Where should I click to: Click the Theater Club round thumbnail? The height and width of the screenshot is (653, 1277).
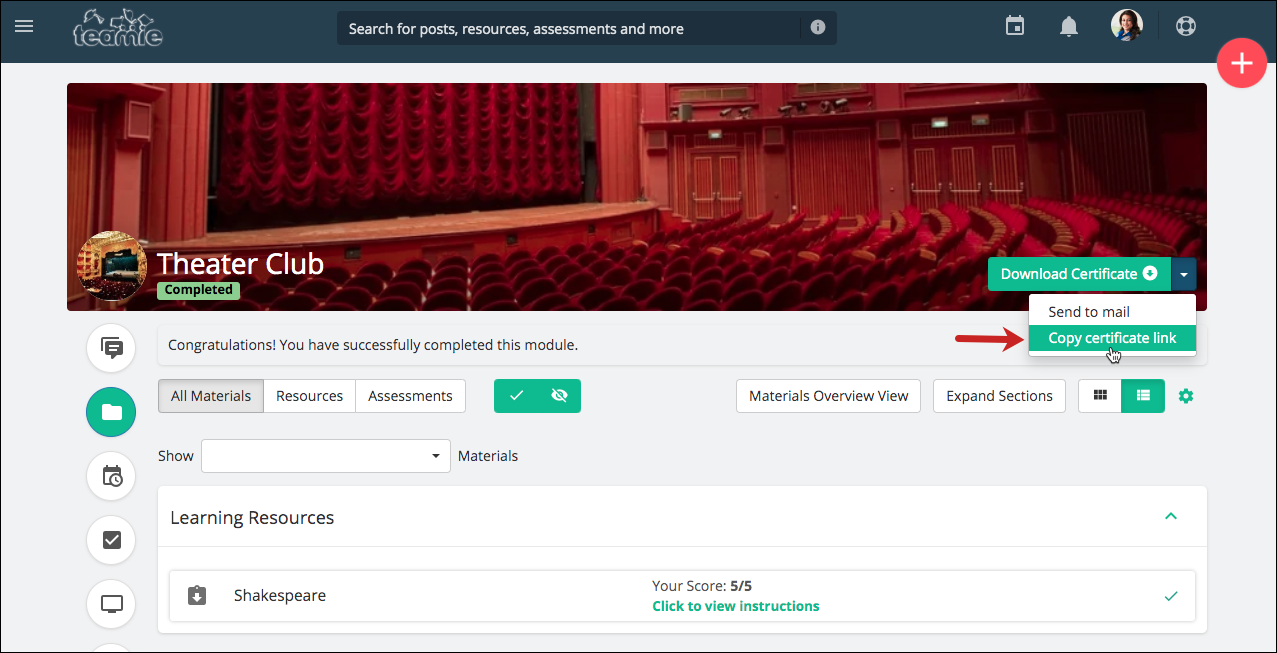112,266
